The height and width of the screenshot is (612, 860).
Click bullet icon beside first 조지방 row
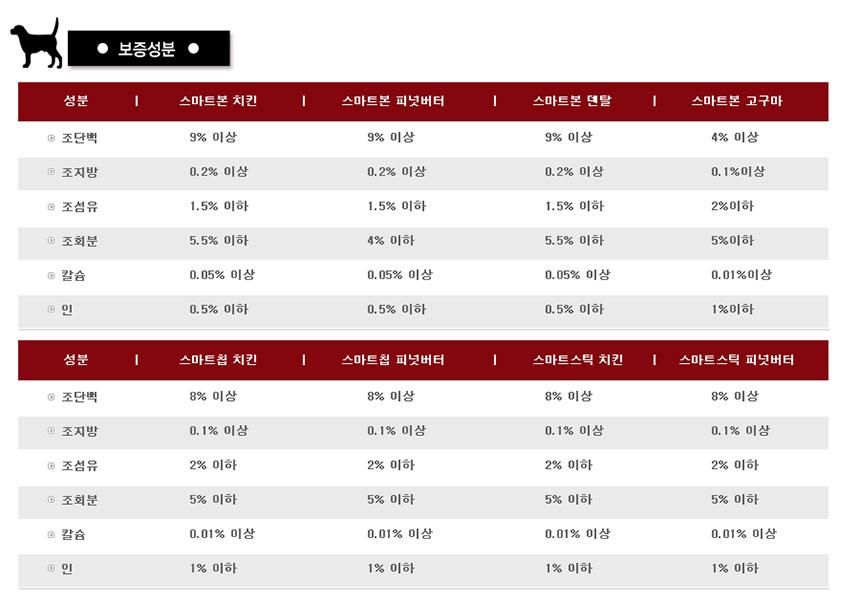[x=52, y=172]
